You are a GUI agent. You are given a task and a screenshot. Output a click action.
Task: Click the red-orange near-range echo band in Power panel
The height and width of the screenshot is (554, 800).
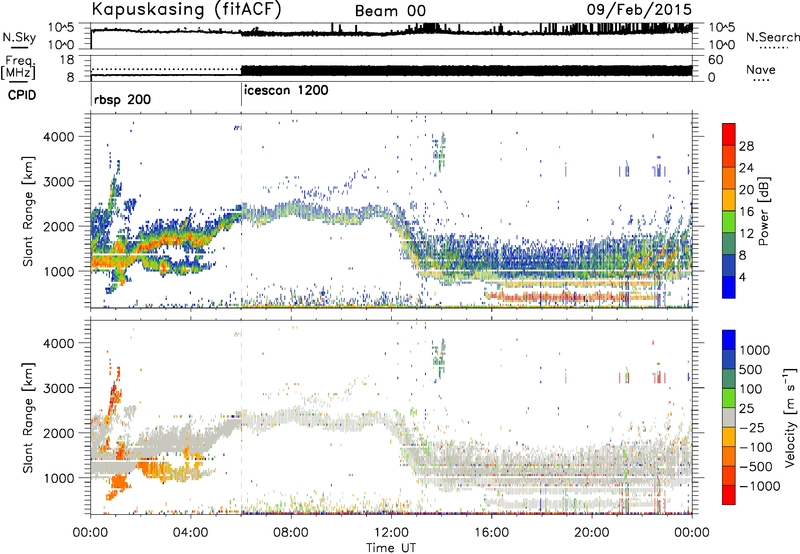571,296
